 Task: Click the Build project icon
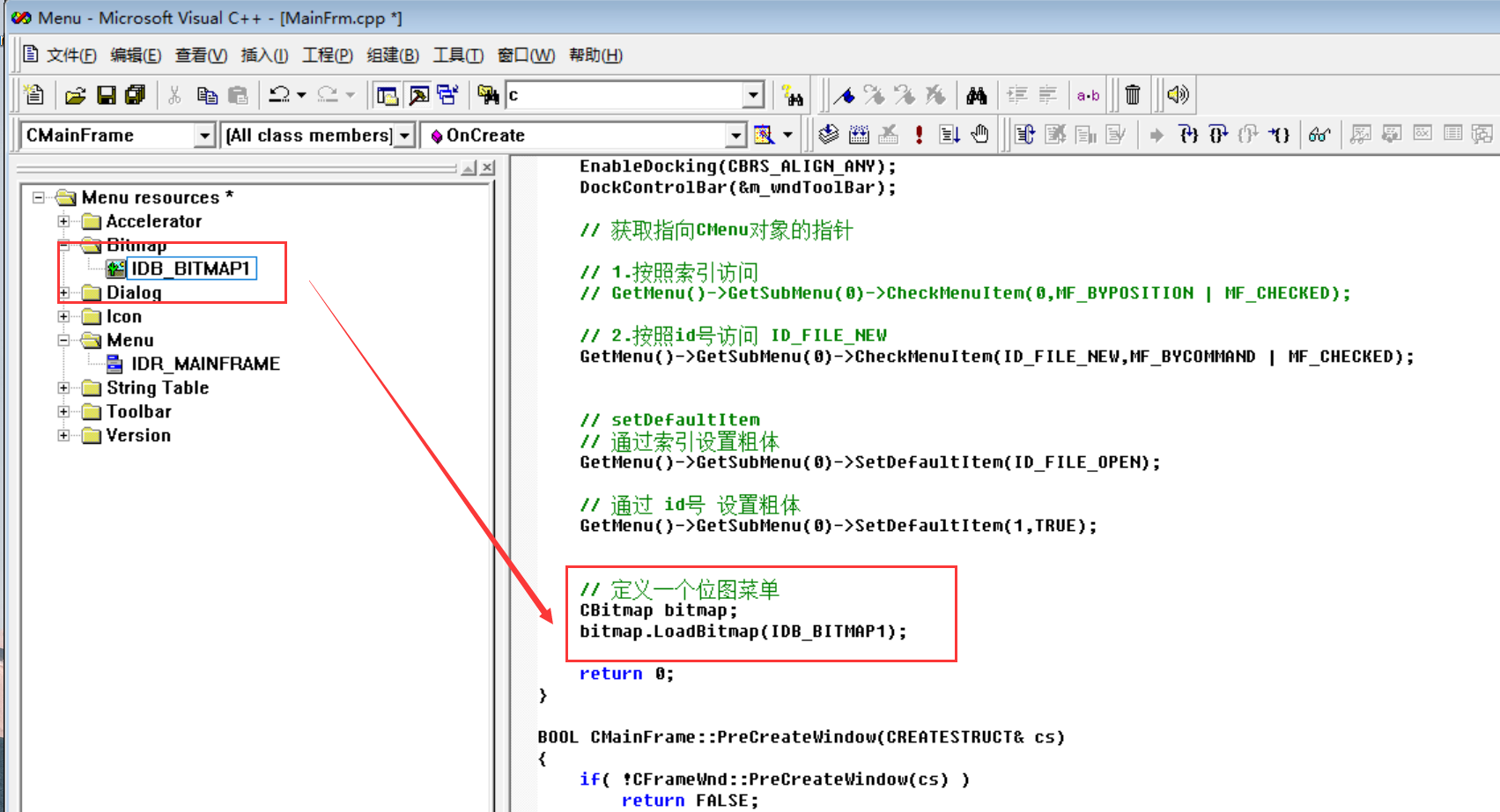coord(859,135)
